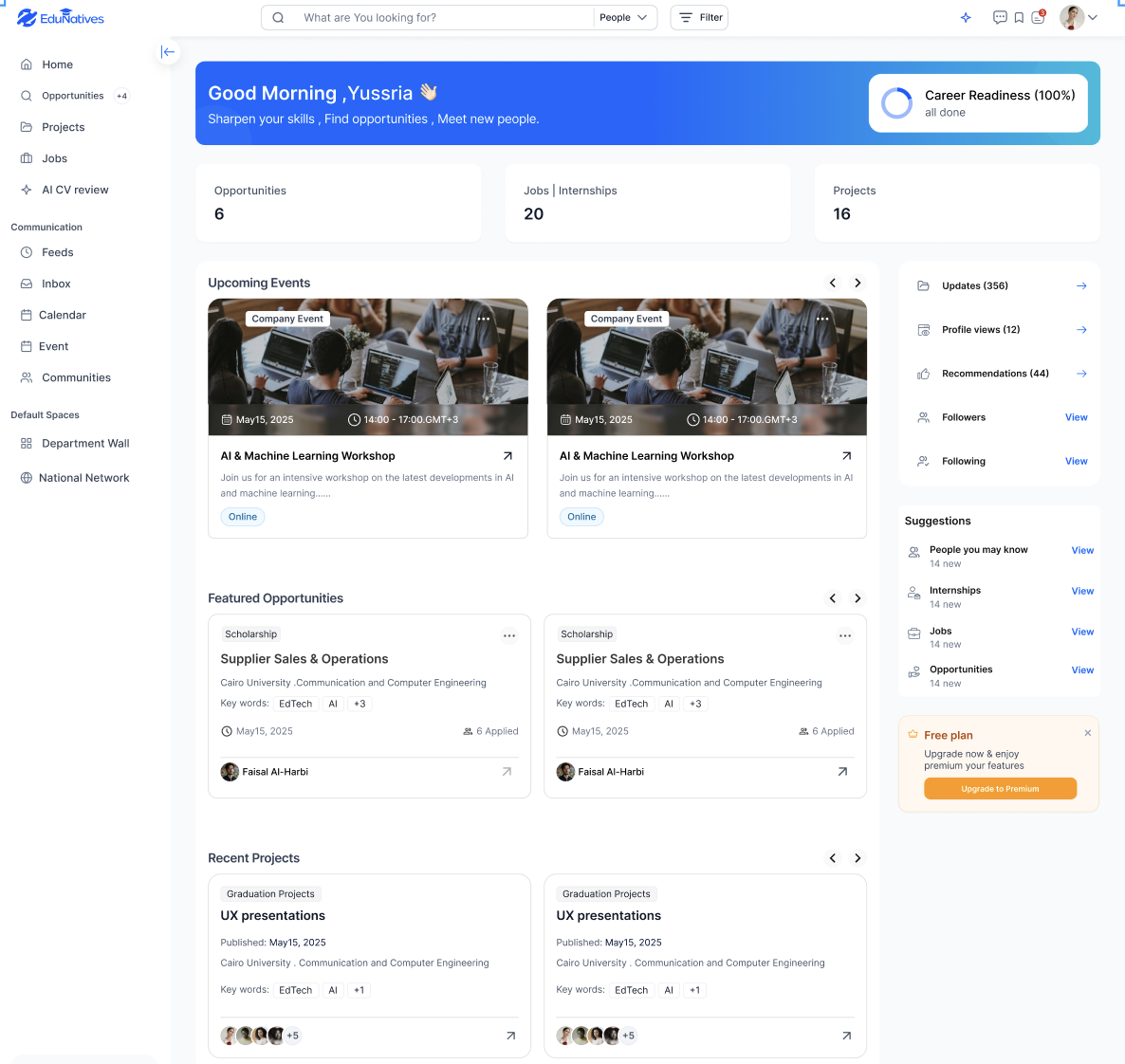This screenshot has width=1125, height=1064.
Task: Click the messages chat bubble icon
Action: click(1000, 17)
